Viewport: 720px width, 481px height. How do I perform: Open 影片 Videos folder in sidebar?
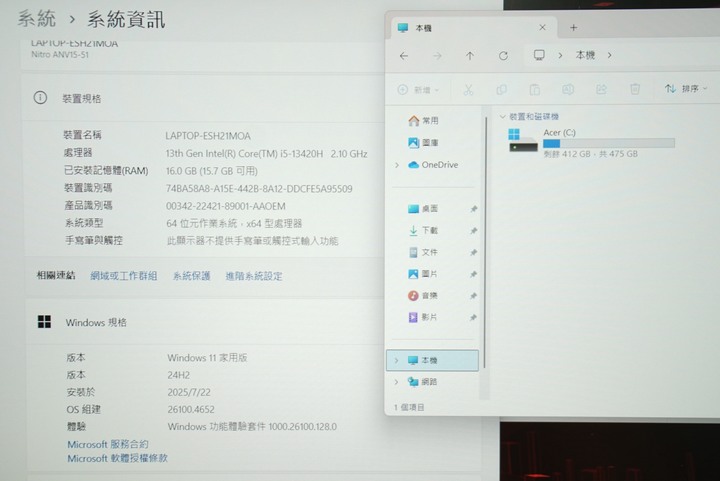pos(423,317)
